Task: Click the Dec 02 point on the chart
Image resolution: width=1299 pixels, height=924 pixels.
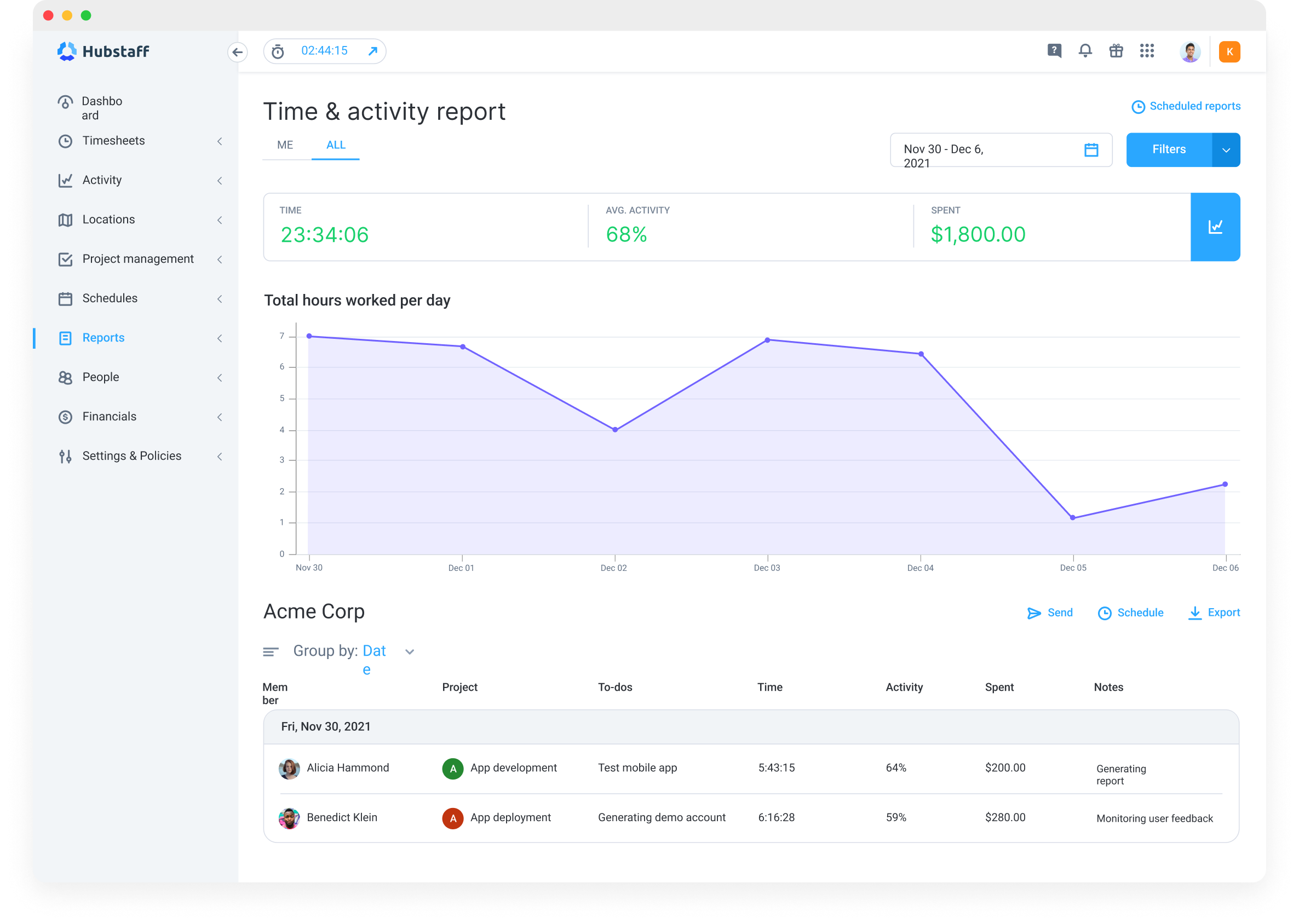Action: pos(615,429)
